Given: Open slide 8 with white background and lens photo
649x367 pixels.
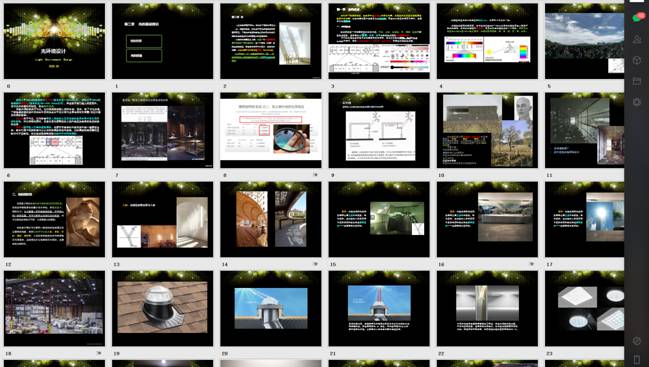Looking at the screenshot, I should coord(271,130).
